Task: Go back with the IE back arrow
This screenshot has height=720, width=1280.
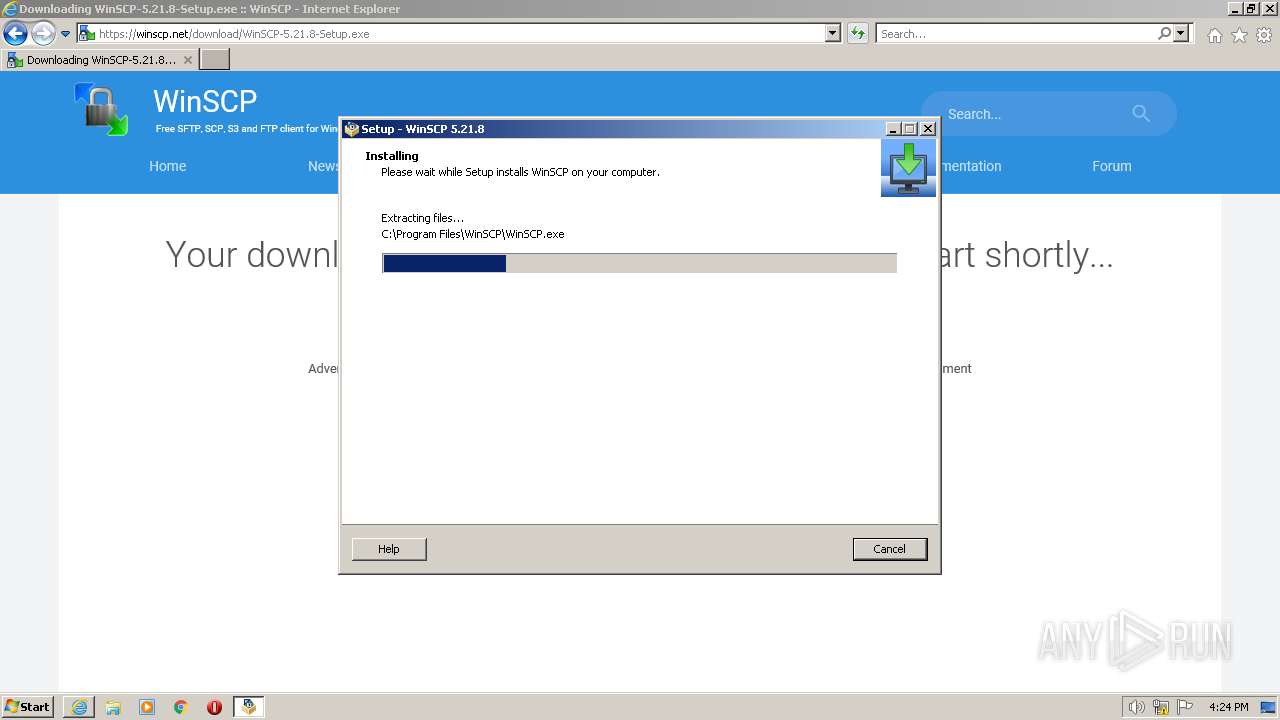Action: (x=15, y=34)
